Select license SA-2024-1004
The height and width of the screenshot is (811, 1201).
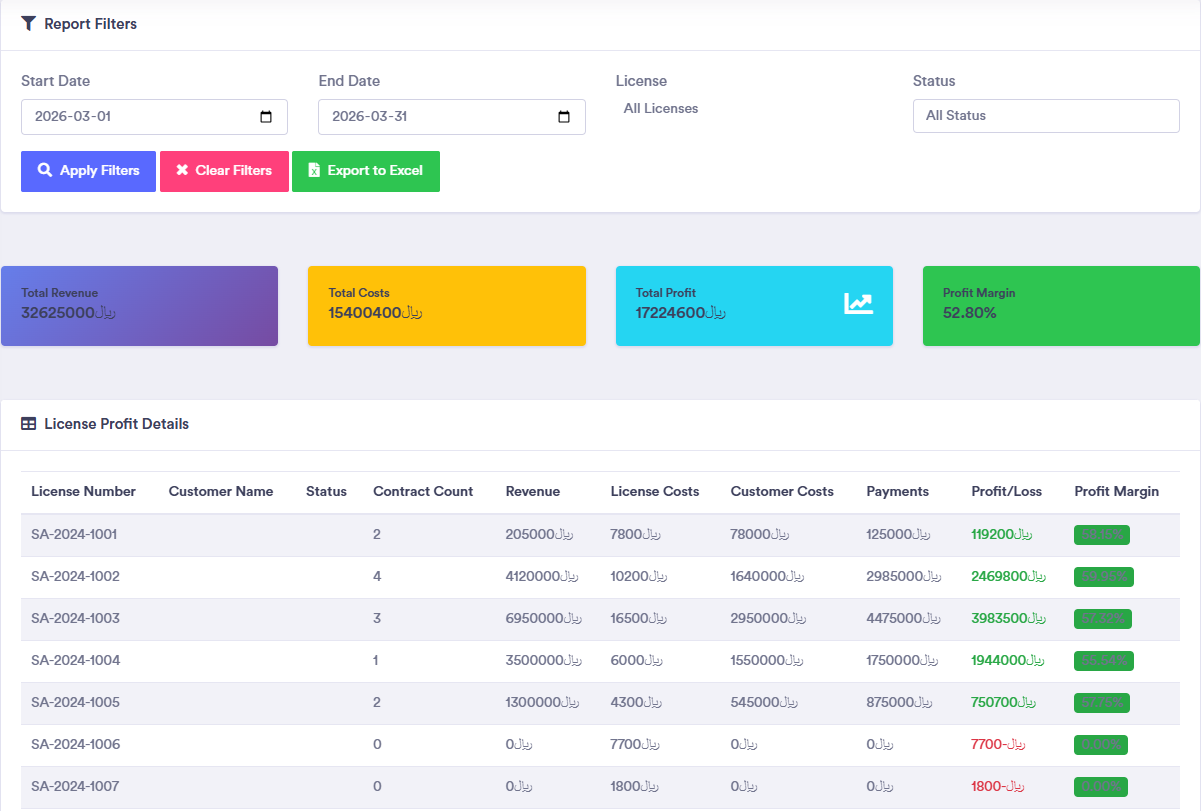click(x=75, y=661)
